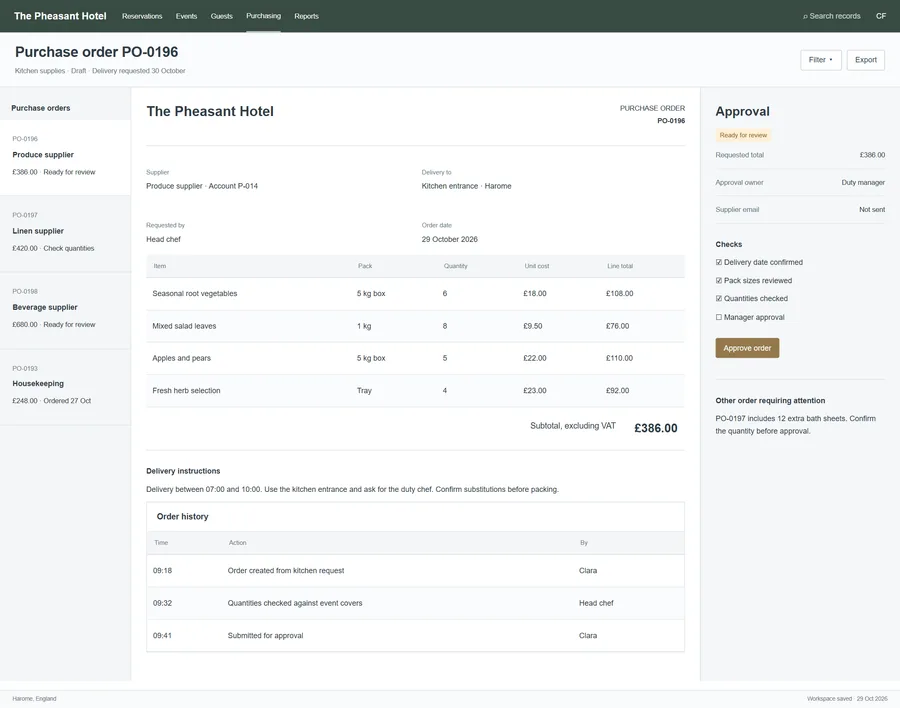
Task: Click Produce supplier Account P-014 text
Action: click(202, 186)
